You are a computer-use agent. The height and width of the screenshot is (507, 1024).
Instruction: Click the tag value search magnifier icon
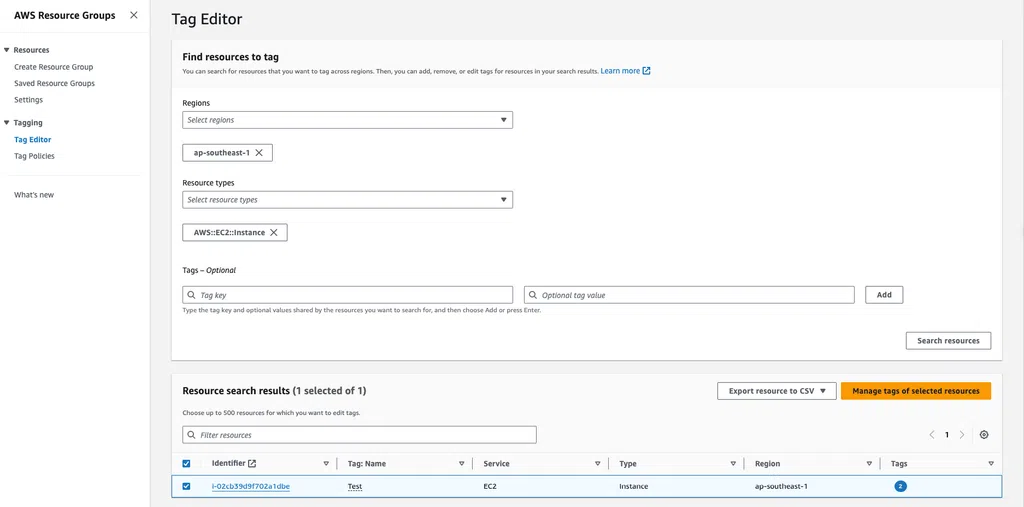tap(533, 295)
